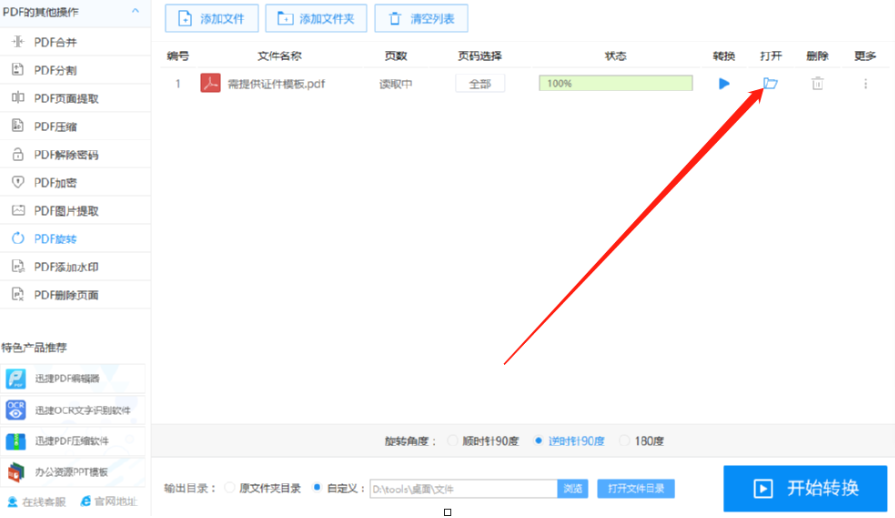Click the 清空列表 button
The width and height of the screenshot is (895, 518).
pos(421,19)
